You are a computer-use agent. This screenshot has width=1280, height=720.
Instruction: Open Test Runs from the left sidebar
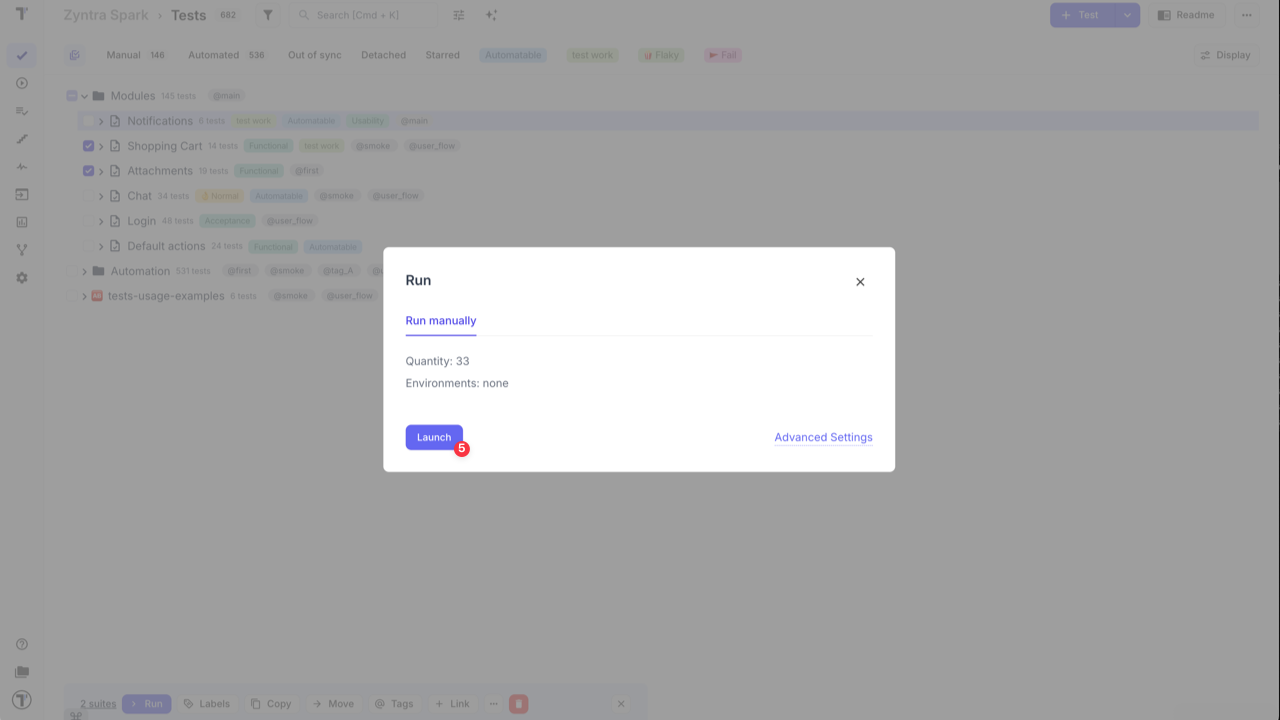click(22, 83)
